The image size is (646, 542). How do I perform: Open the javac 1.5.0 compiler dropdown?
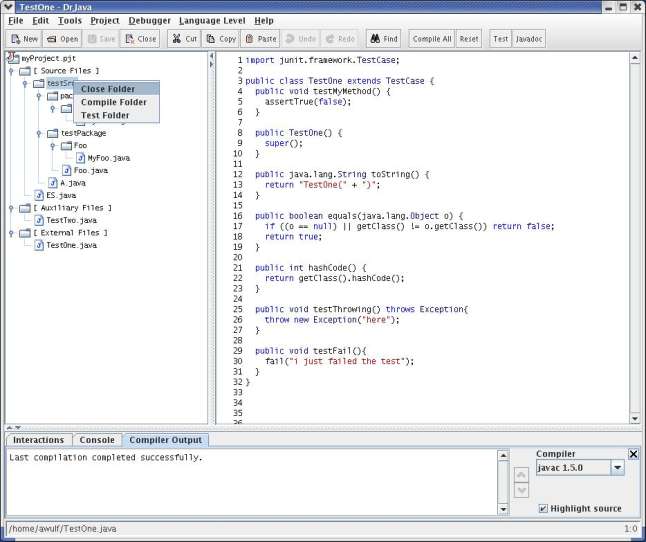[618, 468]
